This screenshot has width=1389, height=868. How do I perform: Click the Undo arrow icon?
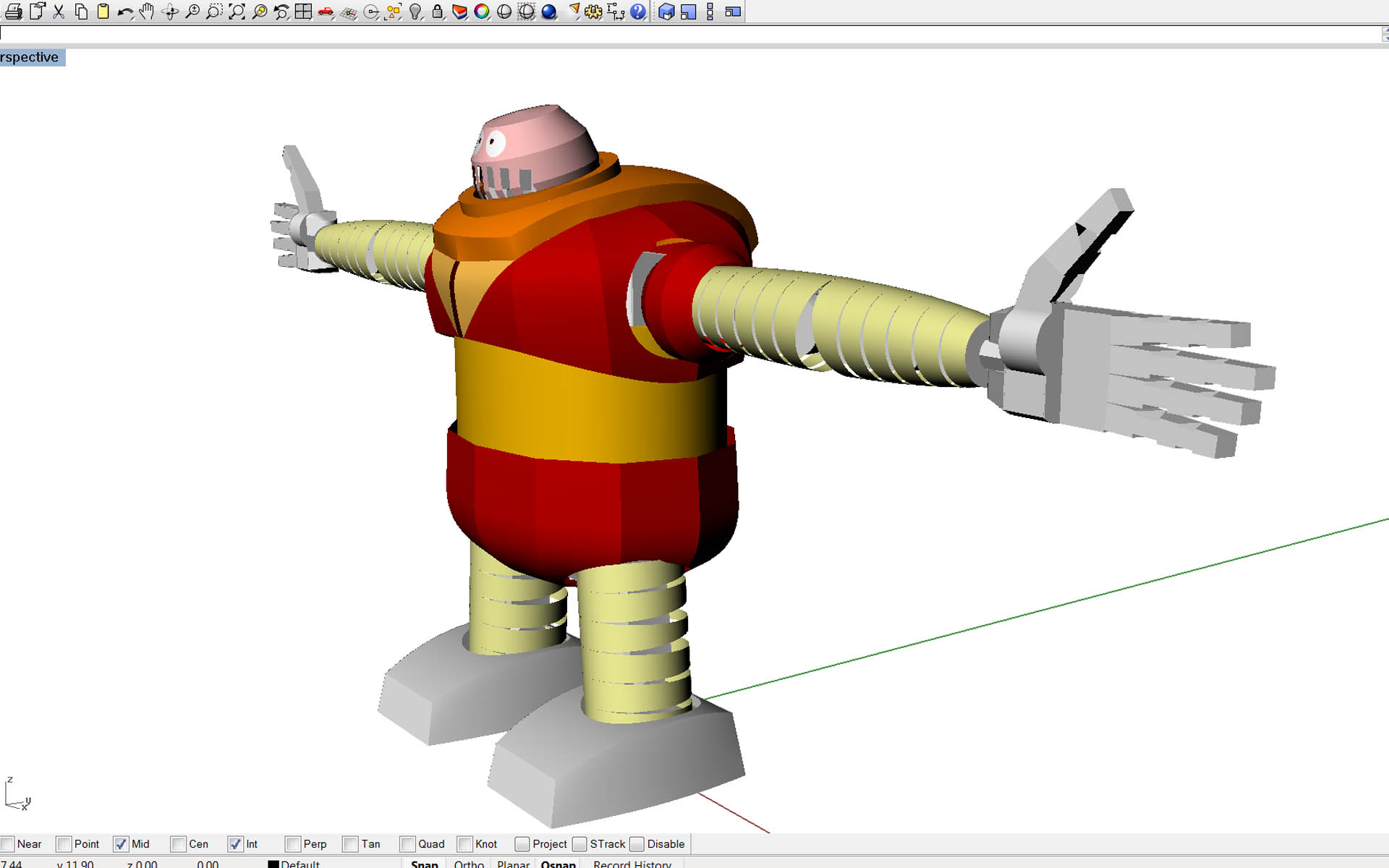(x=124, y=12)
